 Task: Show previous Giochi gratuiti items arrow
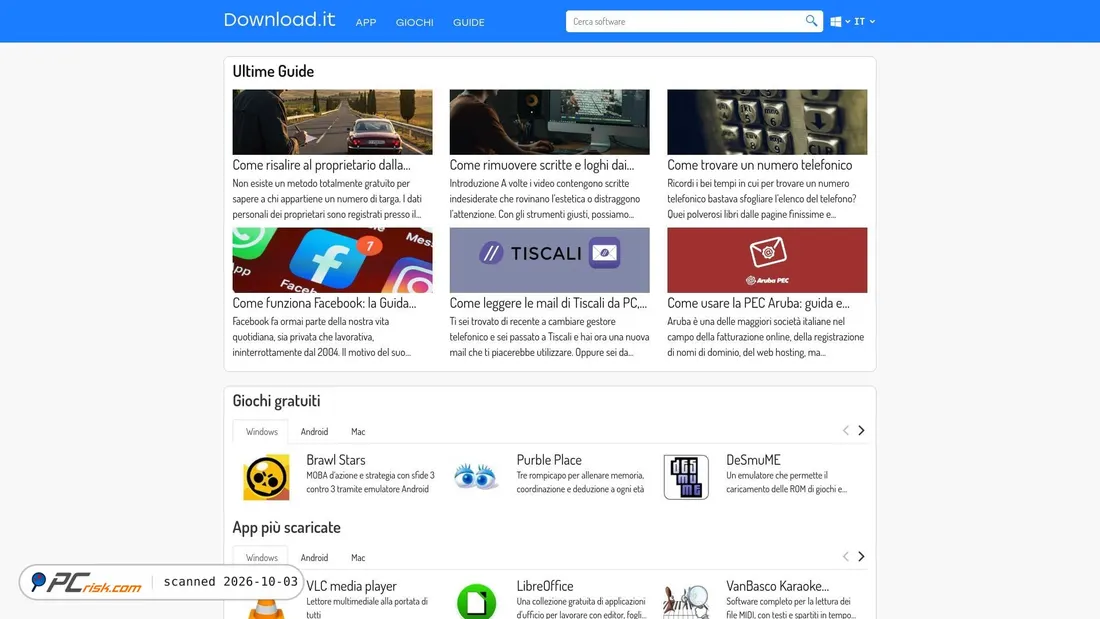point(845,430)
